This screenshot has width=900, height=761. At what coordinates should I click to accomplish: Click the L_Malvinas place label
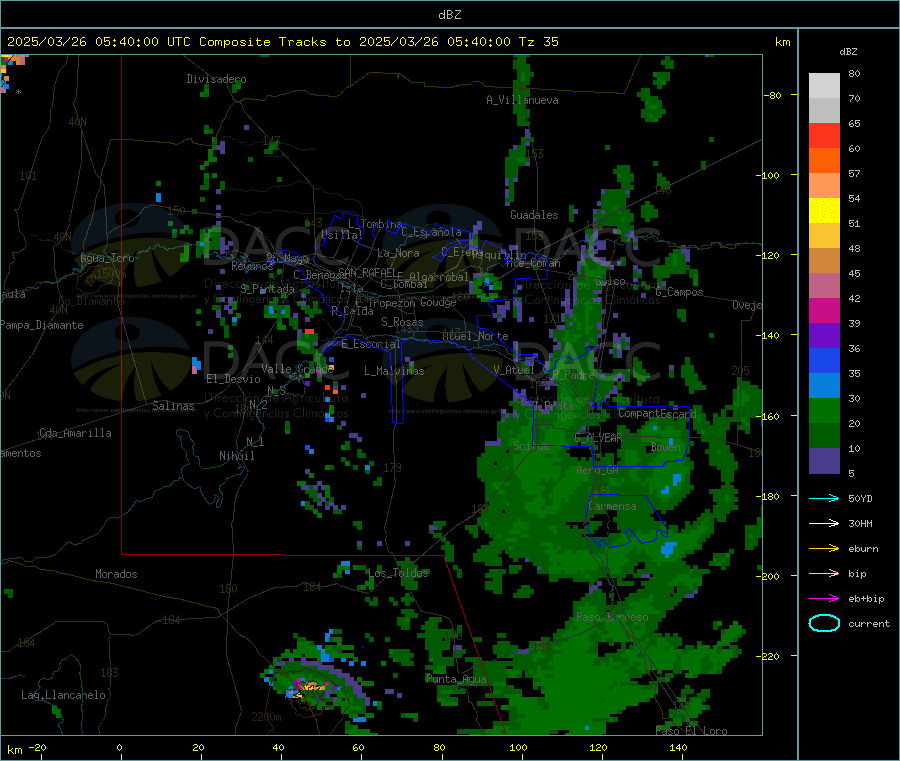click(x=394, y=371)
